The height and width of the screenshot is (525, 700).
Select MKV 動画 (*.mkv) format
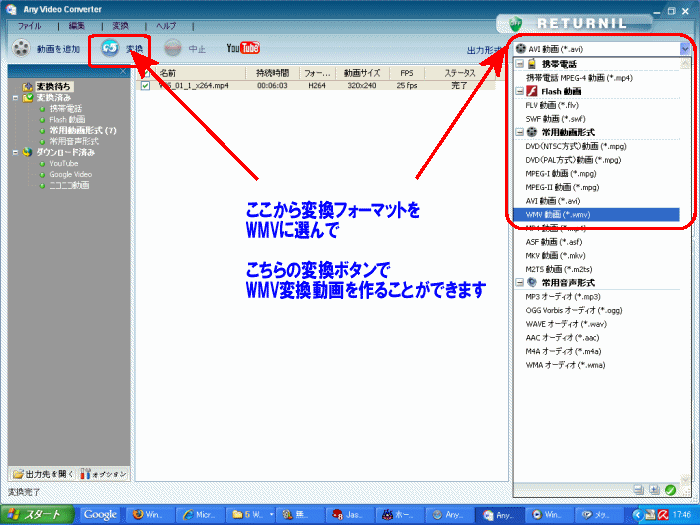555,255
